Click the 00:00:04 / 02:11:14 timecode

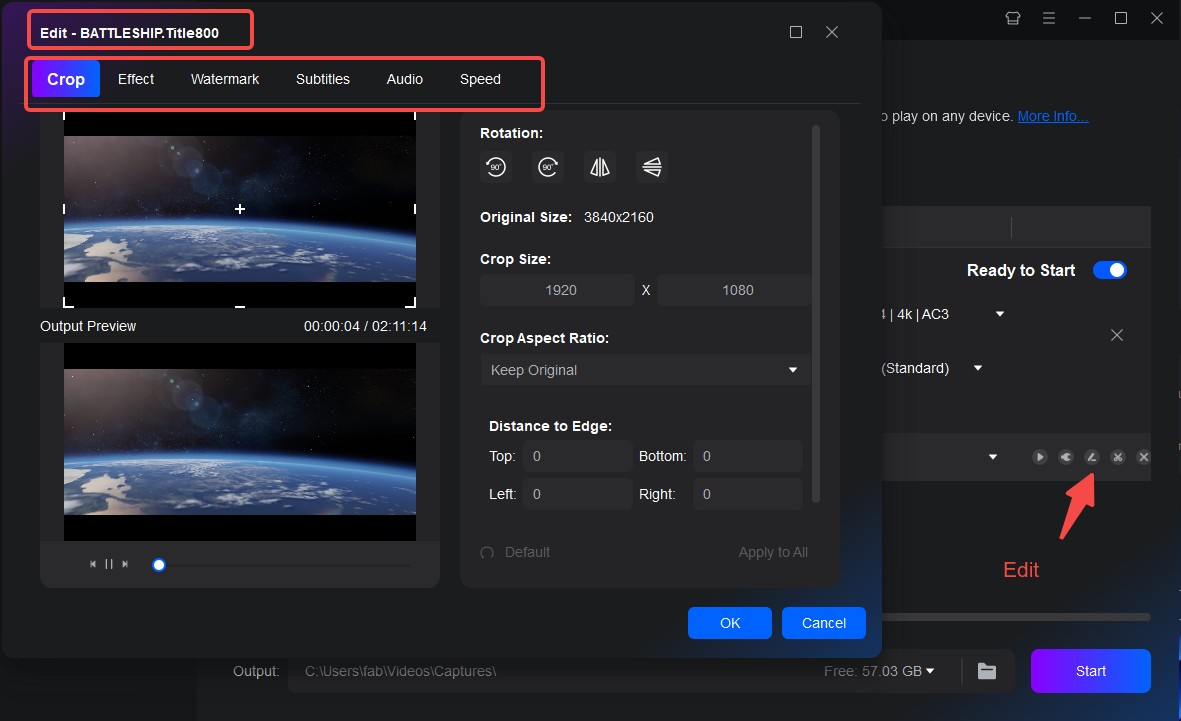pos(365,326)
